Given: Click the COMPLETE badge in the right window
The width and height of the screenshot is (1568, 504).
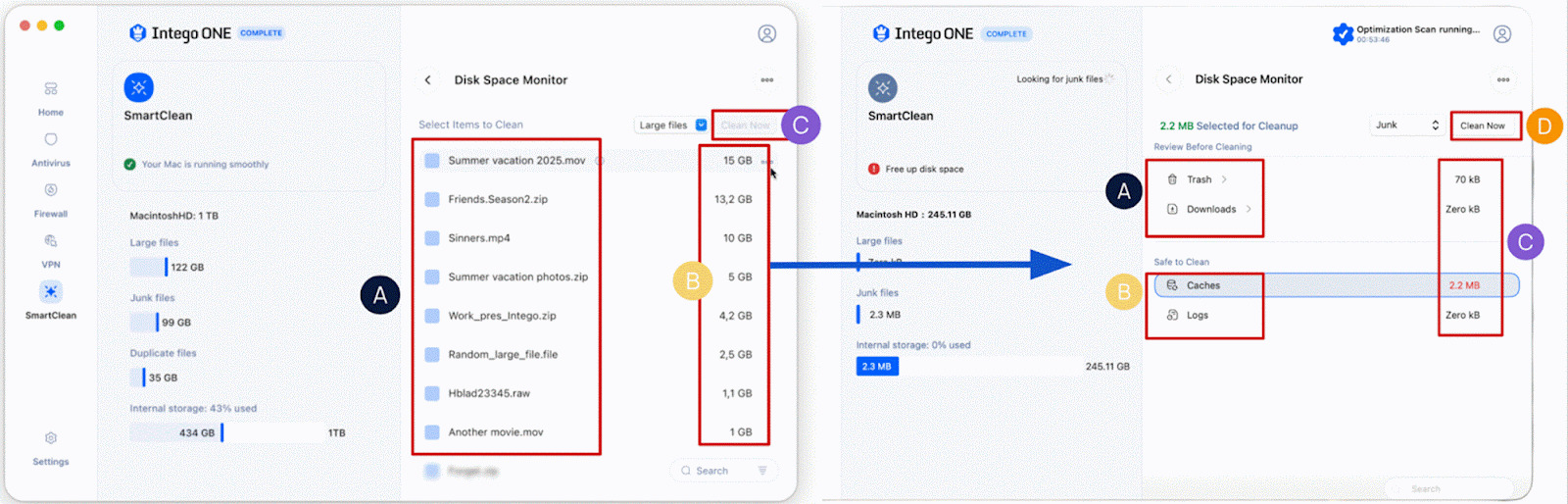Looking at the screenshot, I should [1006, 34].
